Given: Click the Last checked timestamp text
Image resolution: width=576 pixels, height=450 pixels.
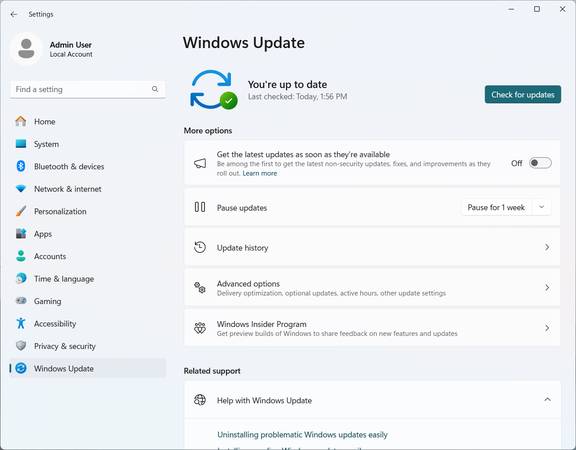Looking at the screenshot, I should tap(297, 96).
